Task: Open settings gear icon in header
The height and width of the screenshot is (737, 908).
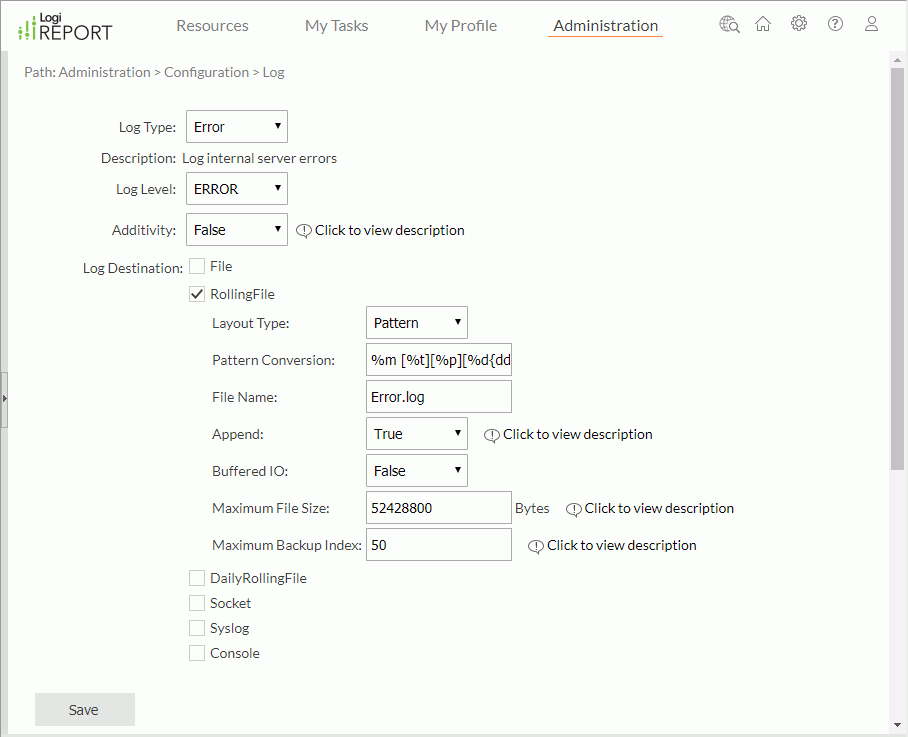Action: [x=798, y=25]
